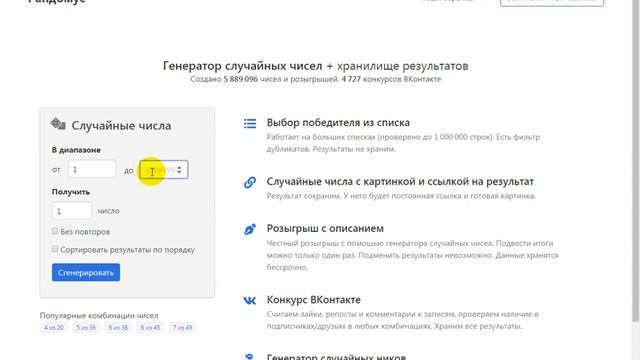Screen dimensions: 640x360
Task: Pick the из 45 popular combination
Action: click(150, 328)
